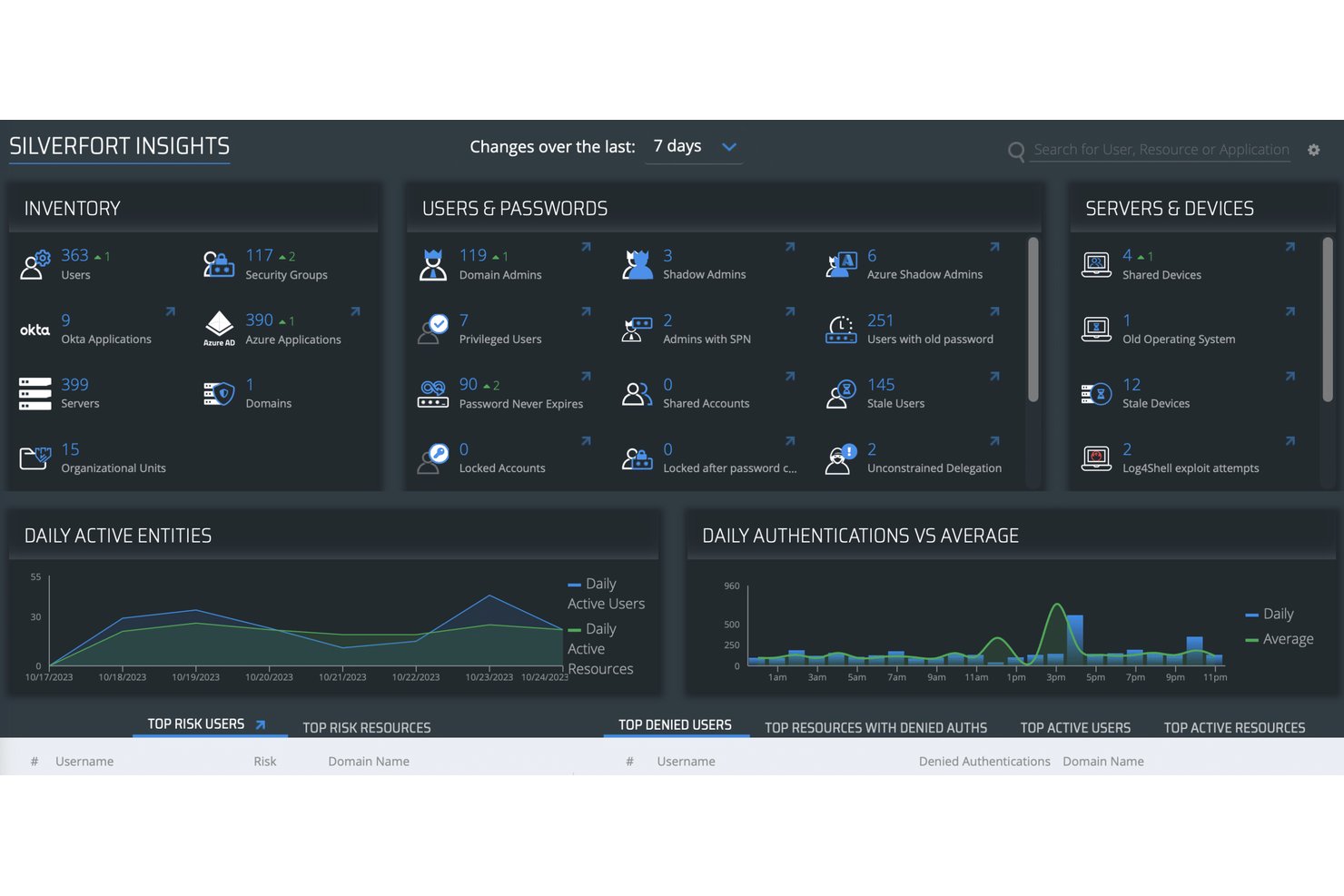Click the Azure AD logo icon
The width and height of the screenshot is (1344, 896).
[219, 329]
